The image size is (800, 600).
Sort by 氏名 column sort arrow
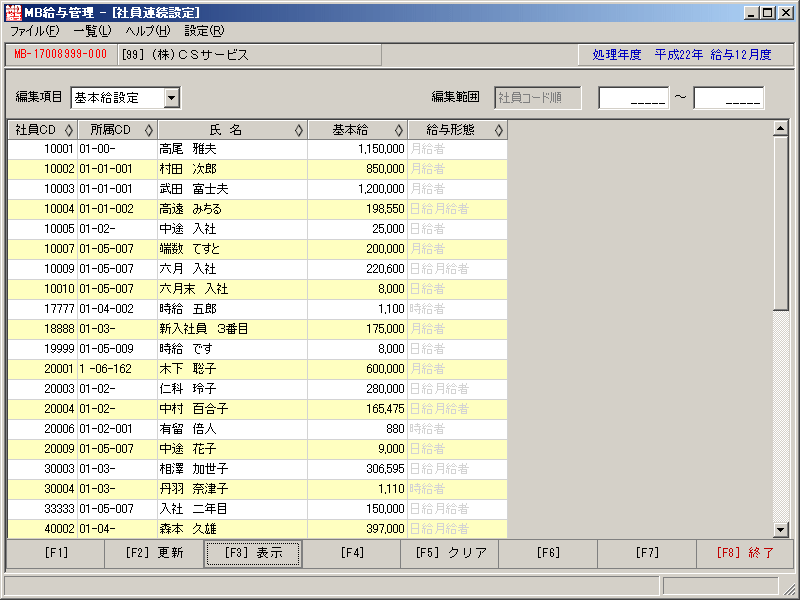coord(299,131)
